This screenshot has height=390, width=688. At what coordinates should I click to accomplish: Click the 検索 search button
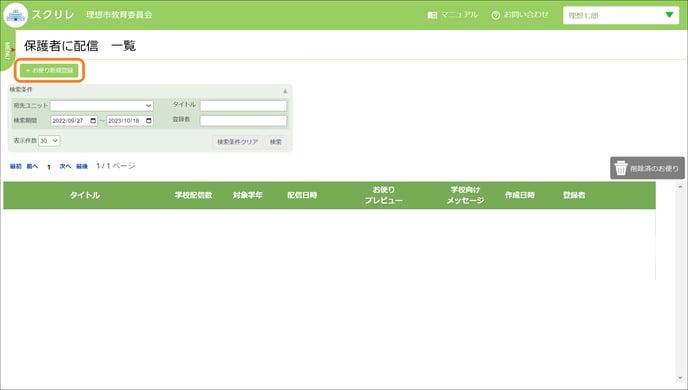(x=276, y=142)
